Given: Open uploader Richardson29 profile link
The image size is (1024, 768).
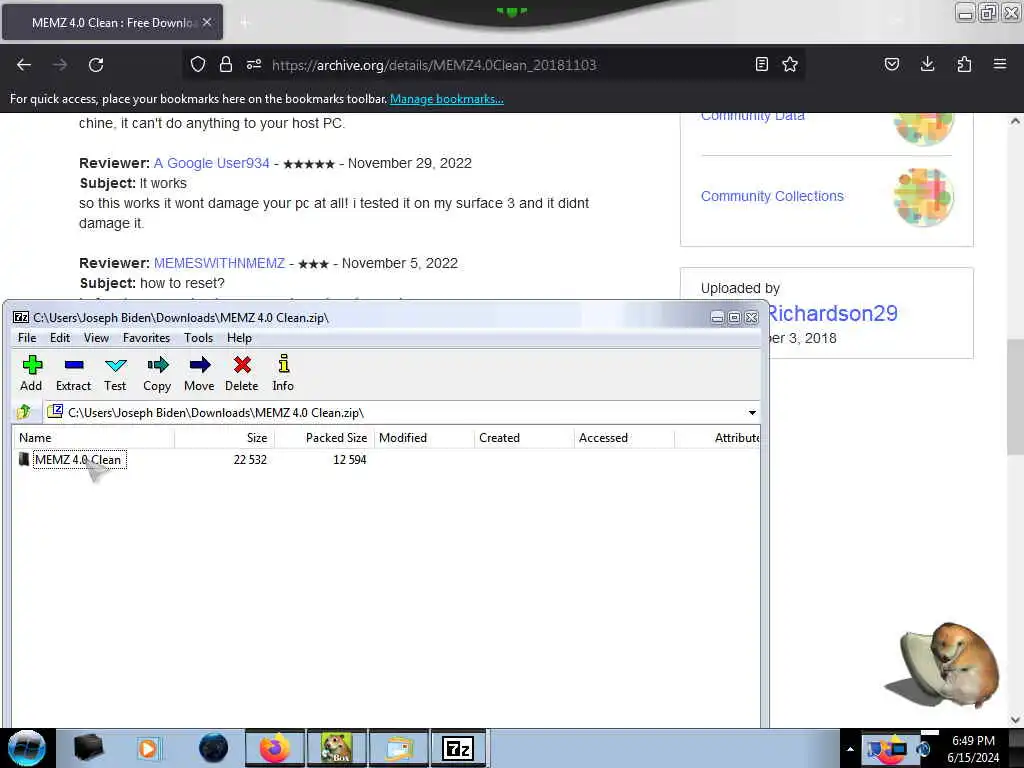Looking at the screenshot, I should pos(833,313).
